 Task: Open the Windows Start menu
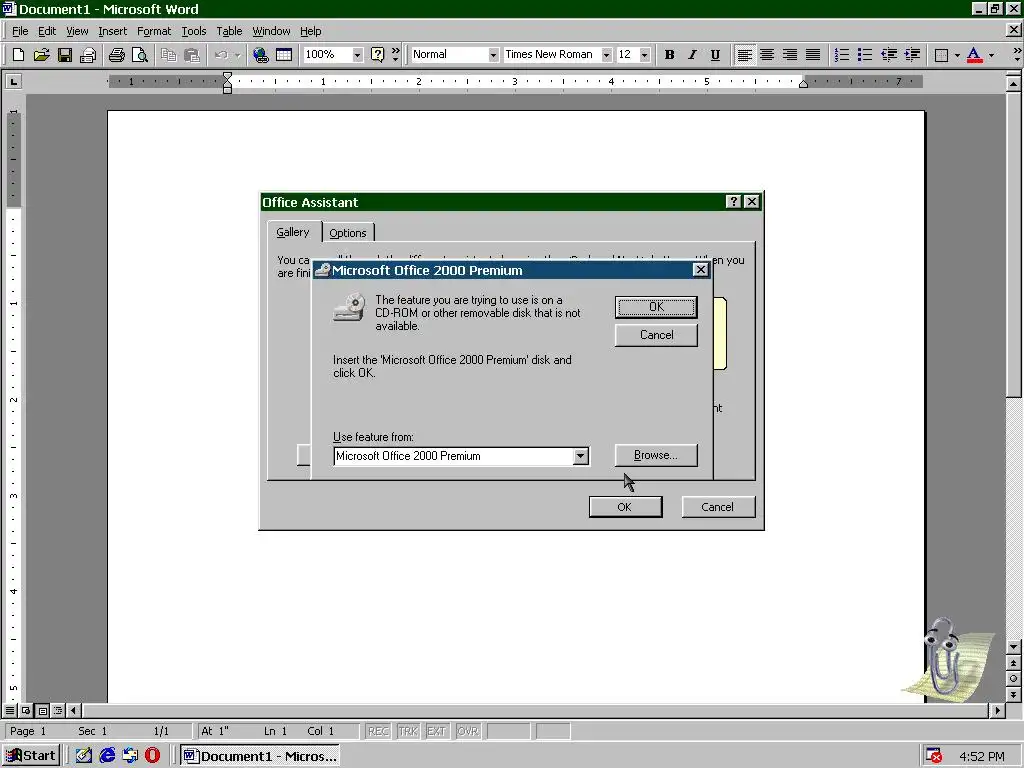coord(31,756)
